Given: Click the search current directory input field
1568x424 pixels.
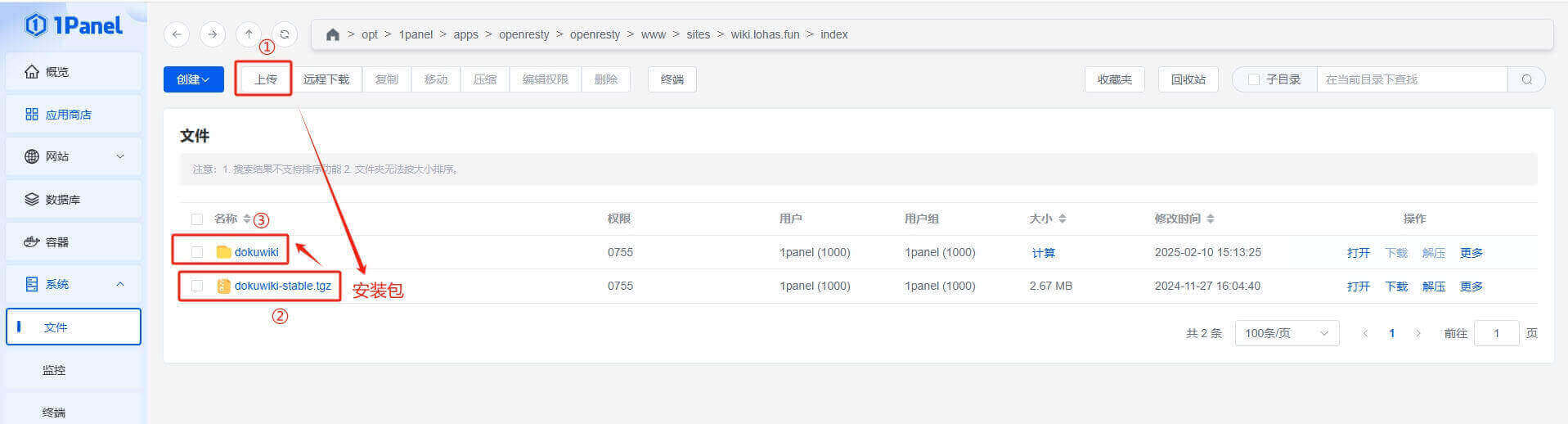Looking at the screenshot, I should tap(1411, 79).
